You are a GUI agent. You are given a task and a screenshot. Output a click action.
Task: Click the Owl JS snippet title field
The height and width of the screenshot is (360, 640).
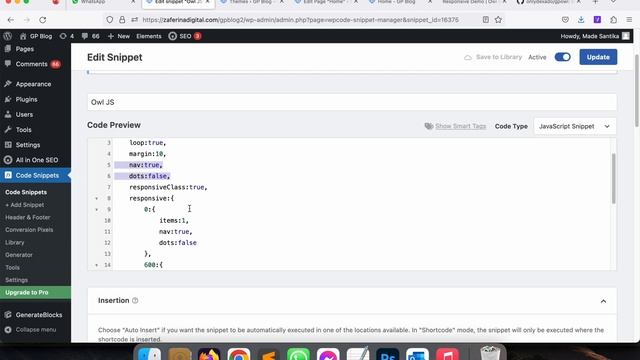pos(352,102)
